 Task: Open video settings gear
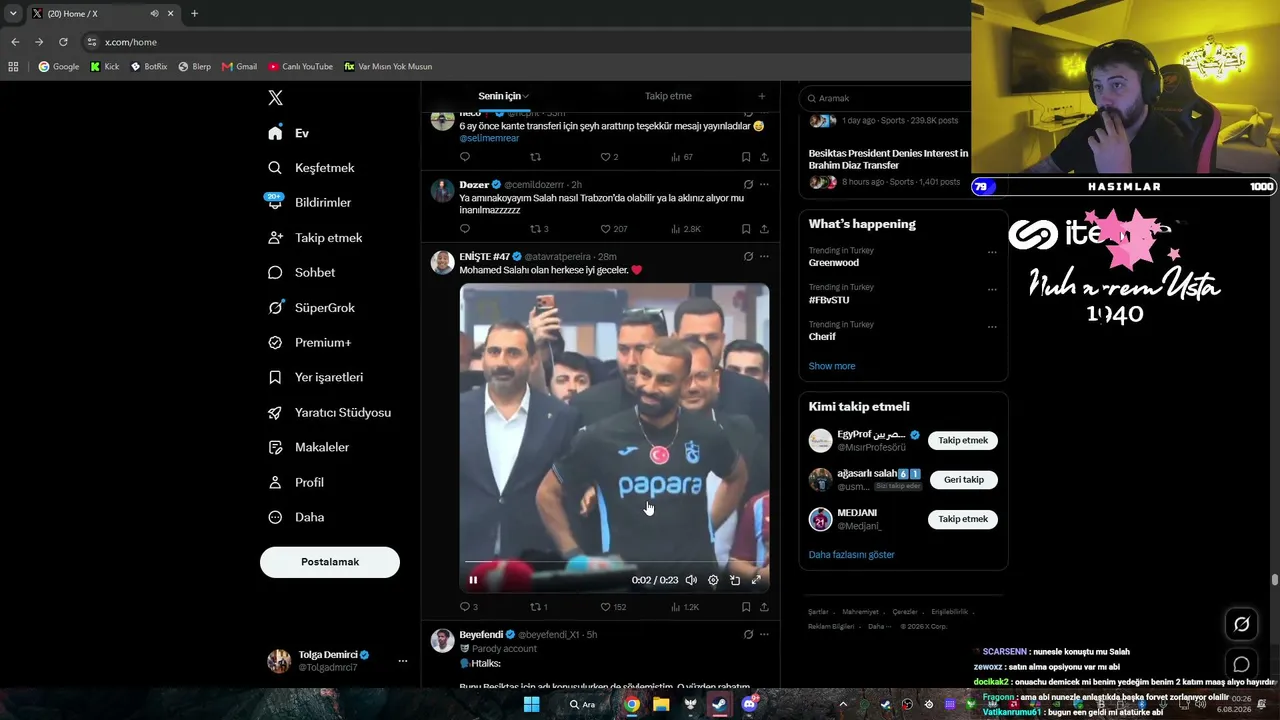click(x=713, y=580)
